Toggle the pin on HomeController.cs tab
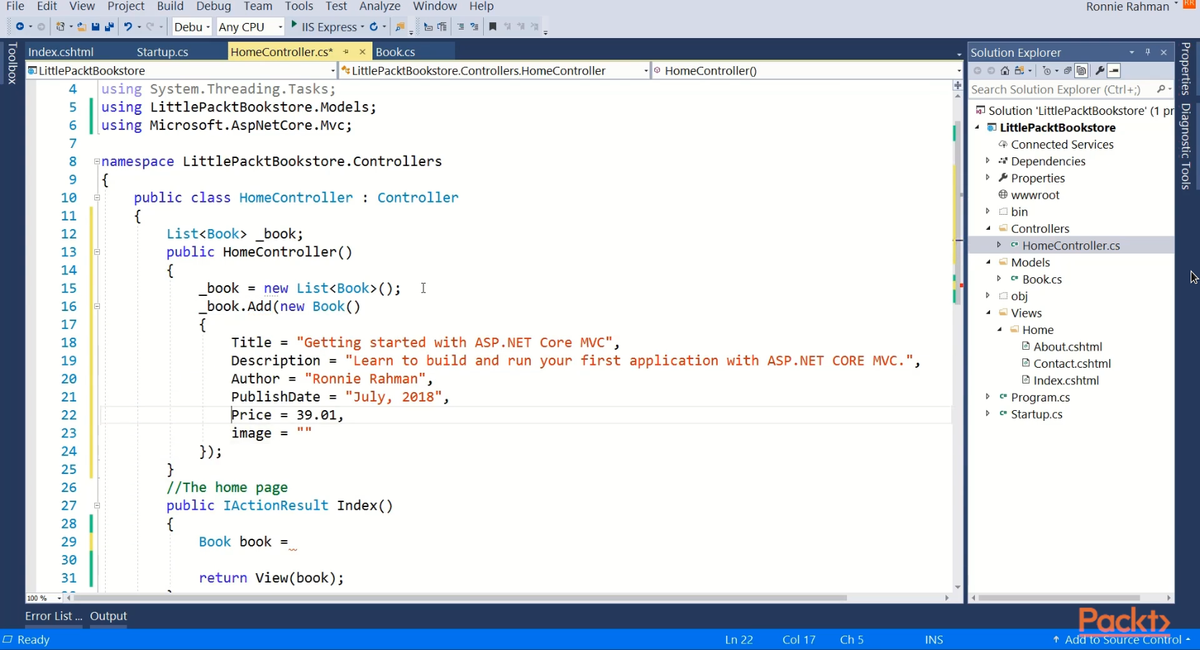The width and height of the screenshot is (1200, 650). (346, 52)
